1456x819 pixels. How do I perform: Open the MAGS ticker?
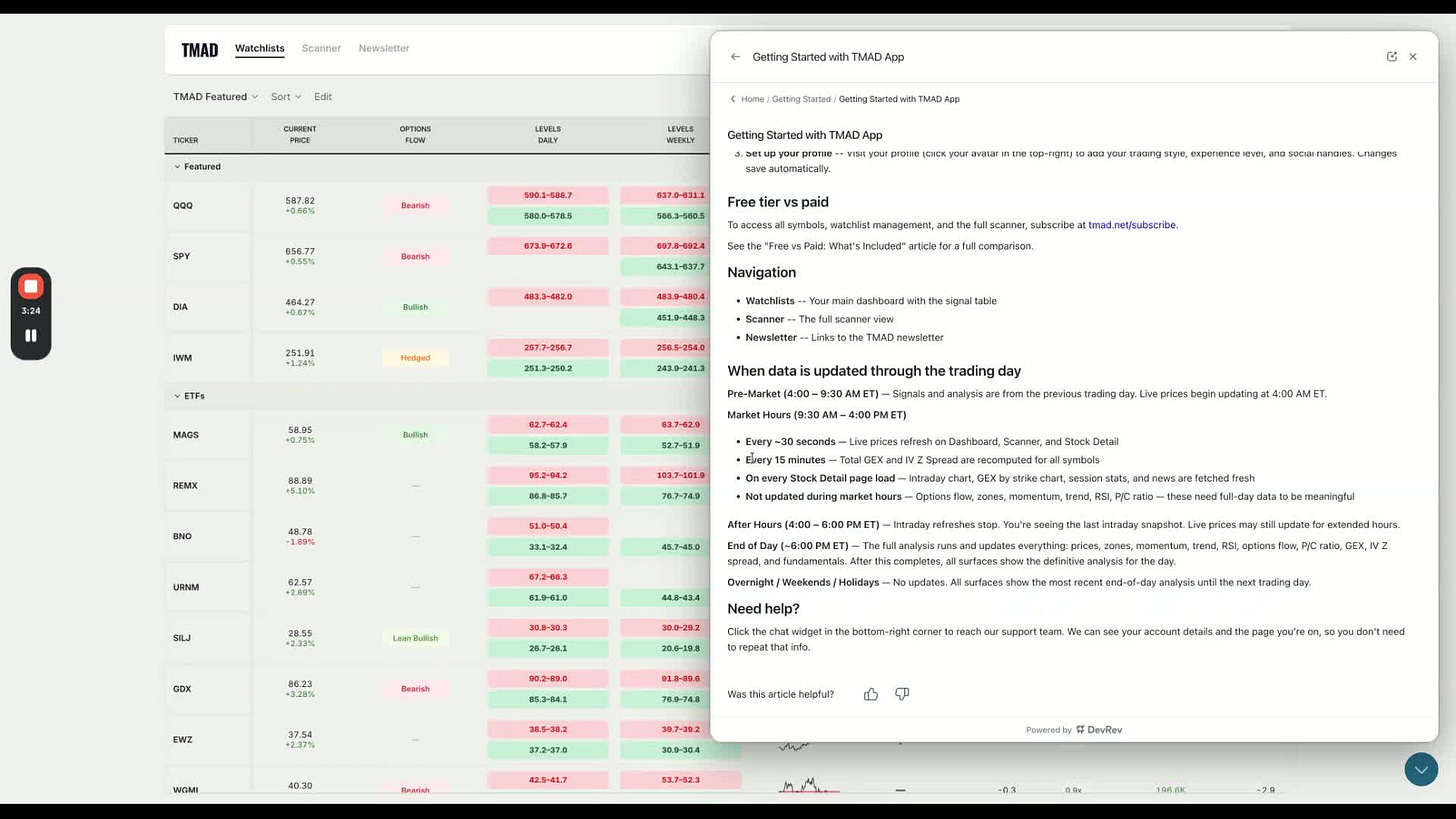pyautogui.click(x=185, y=435)
